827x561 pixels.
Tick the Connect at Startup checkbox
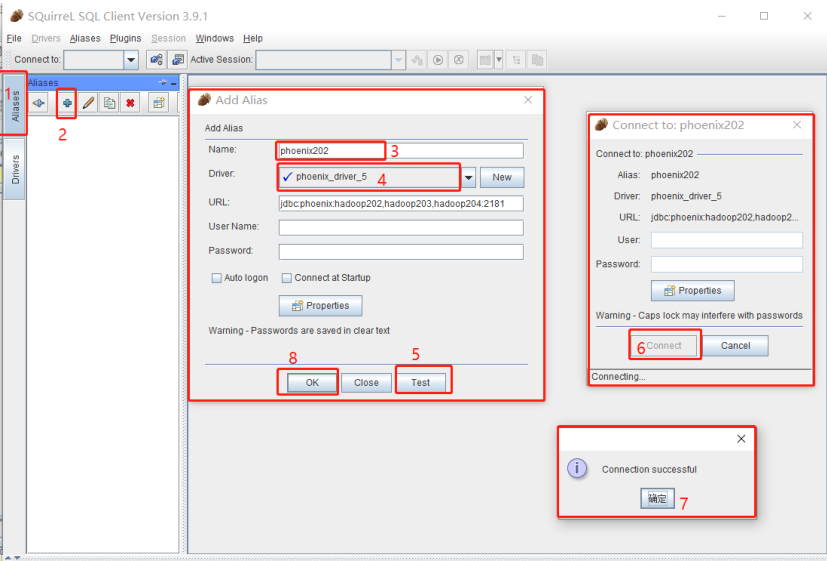pos(286,278)
